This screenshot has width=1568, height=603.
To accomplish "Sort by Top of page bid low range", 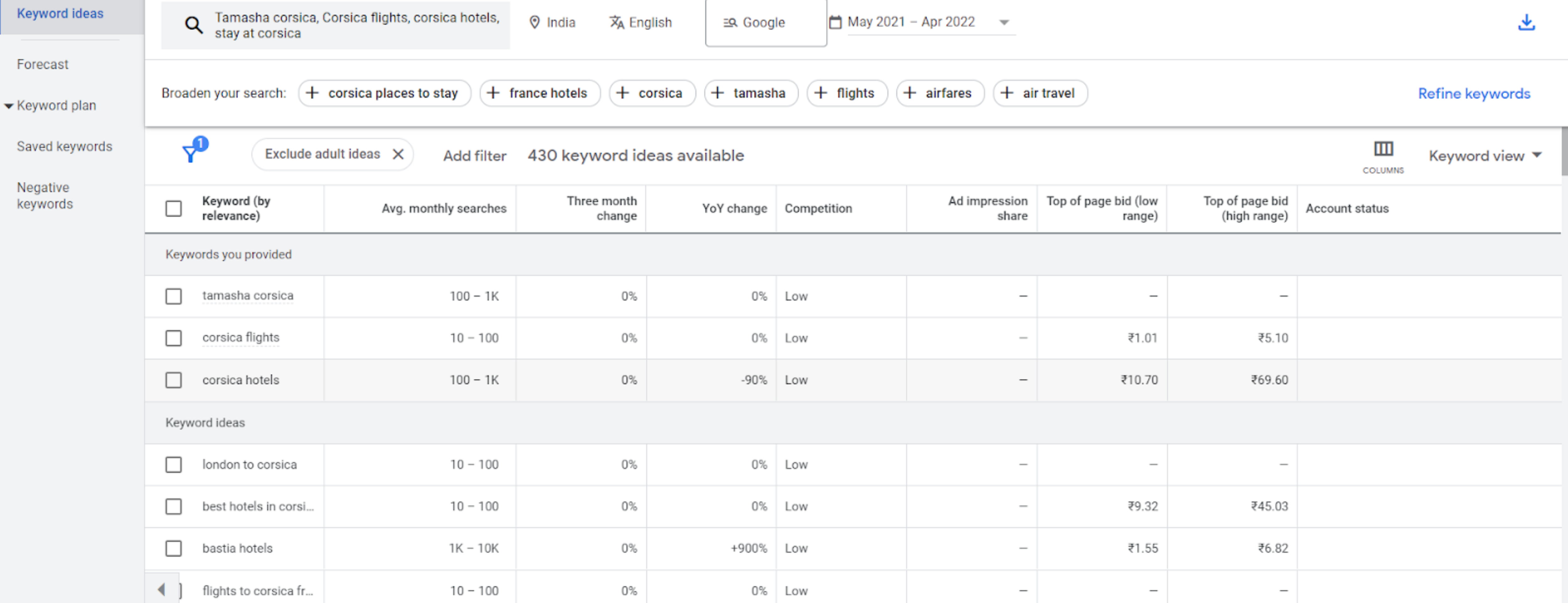I will tap(1102, 208).
